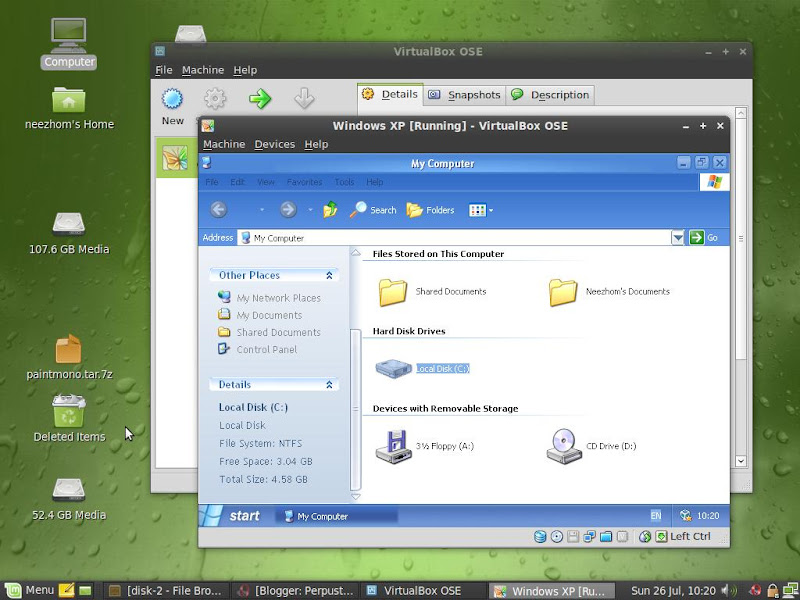Click the floppy disk icon in VM status bar
This screenshot has width=800, height=600.
(573, 536)
